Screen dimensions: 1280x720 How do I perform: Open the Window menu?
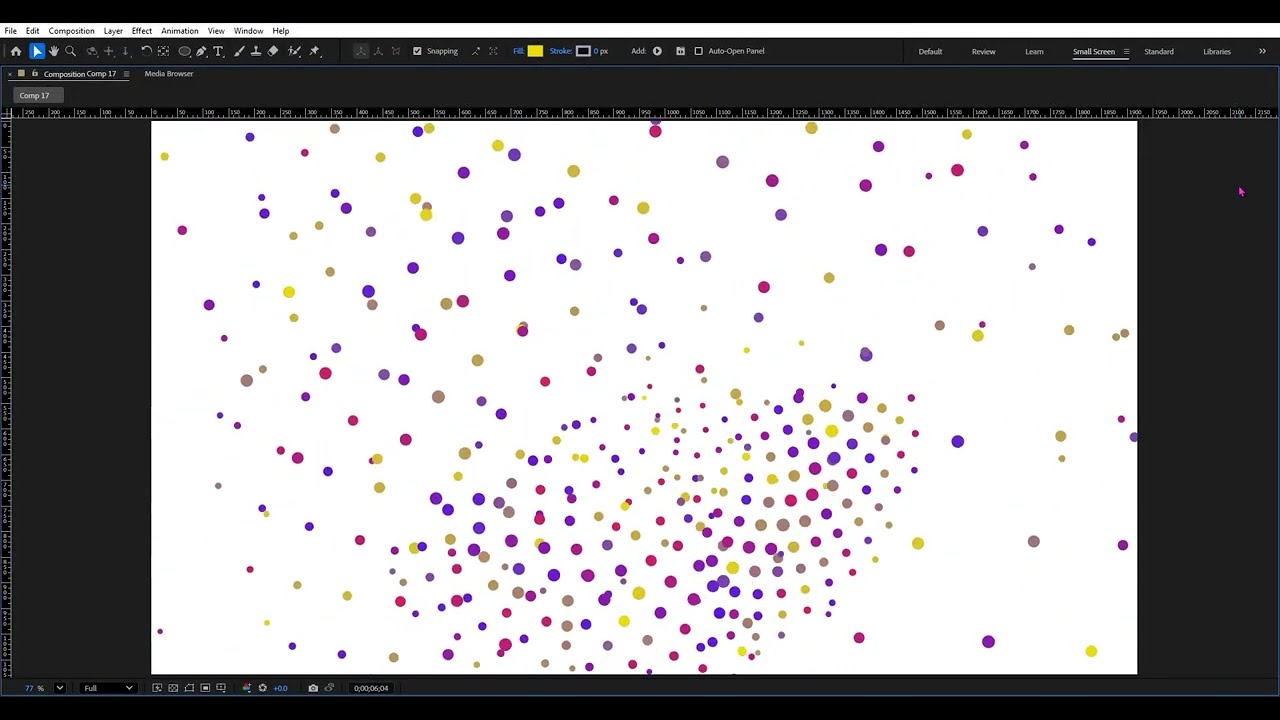(x=249, y=31)
